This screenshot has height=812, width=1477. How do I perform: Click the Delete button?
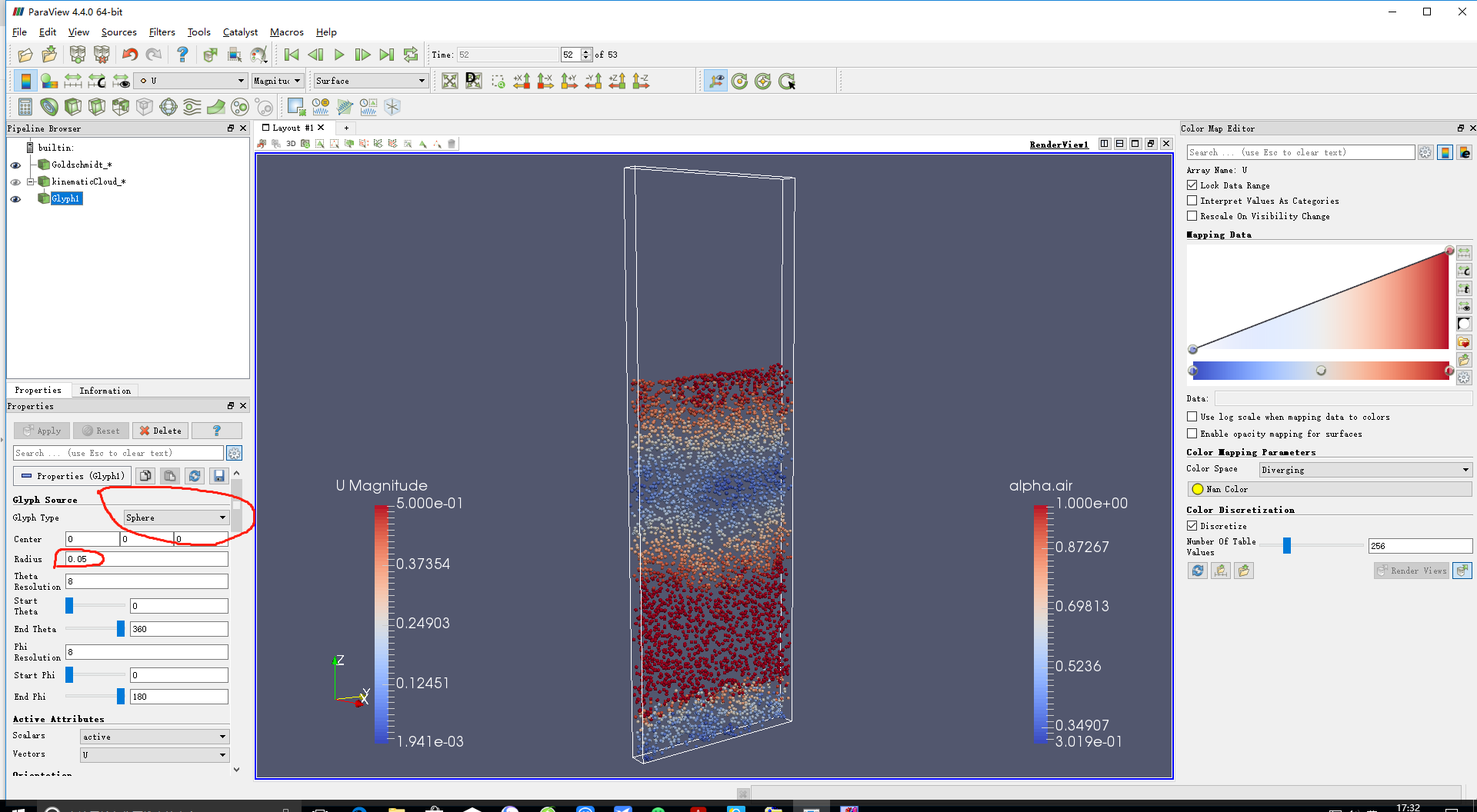160,431
